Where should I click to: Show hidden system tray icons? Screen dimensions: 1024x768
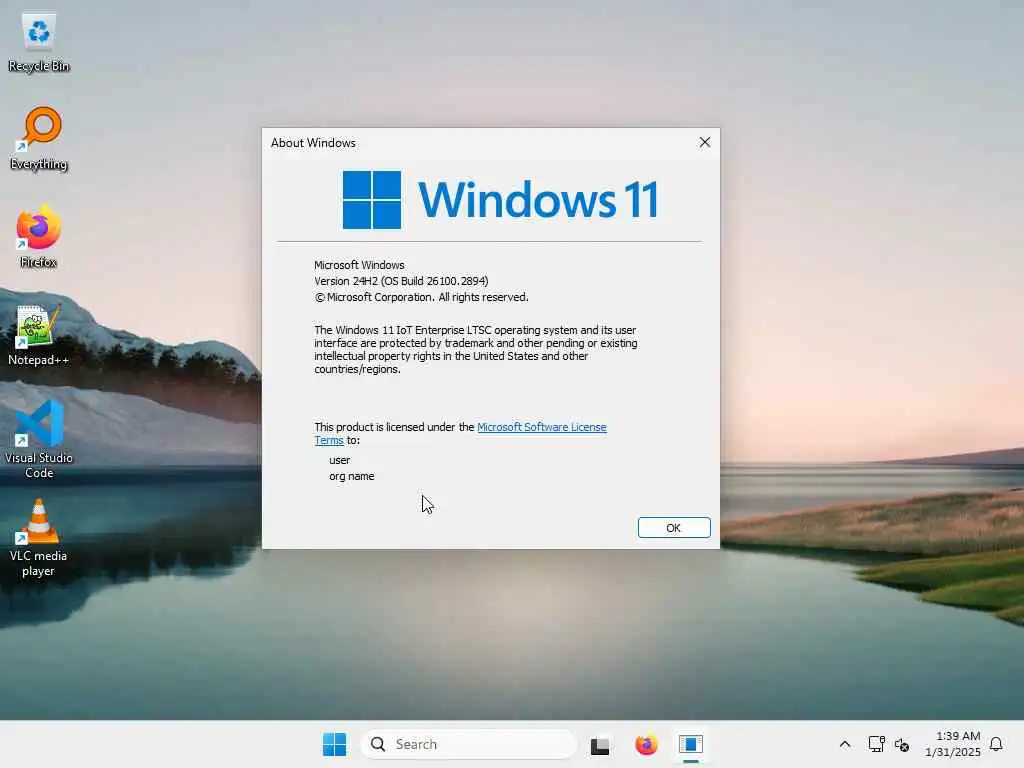[x=844, y=744]
